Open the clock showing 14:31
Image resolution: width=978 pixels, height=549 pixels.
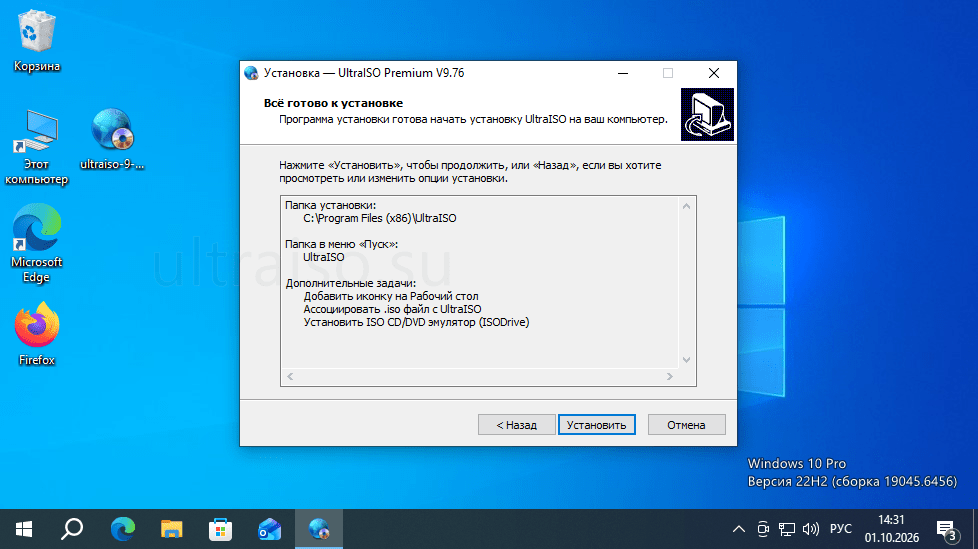tap(892, 529)
